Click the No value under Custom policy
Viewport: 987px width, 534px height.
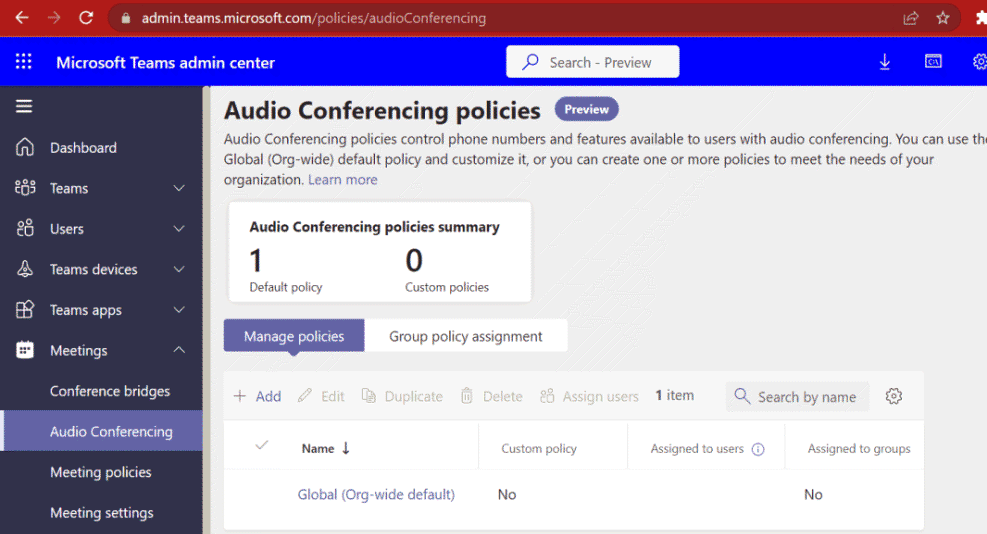point(507,494)
